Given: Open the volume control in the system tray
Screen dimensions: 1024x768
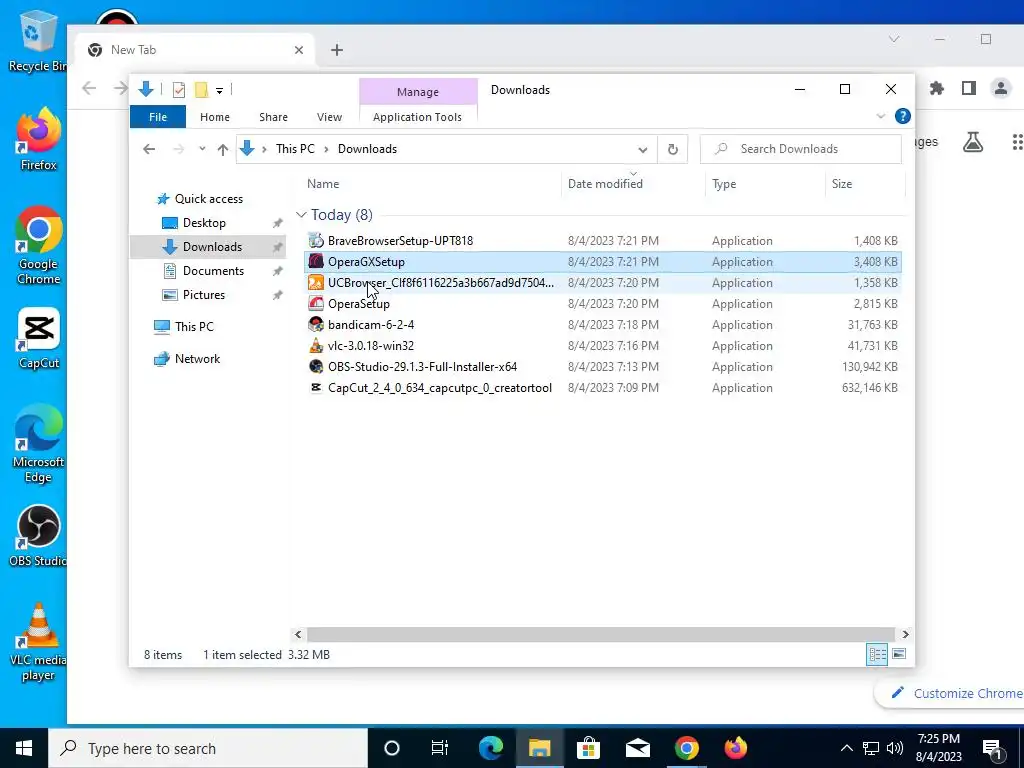Looking at the screenshot, I should [895, 748].
